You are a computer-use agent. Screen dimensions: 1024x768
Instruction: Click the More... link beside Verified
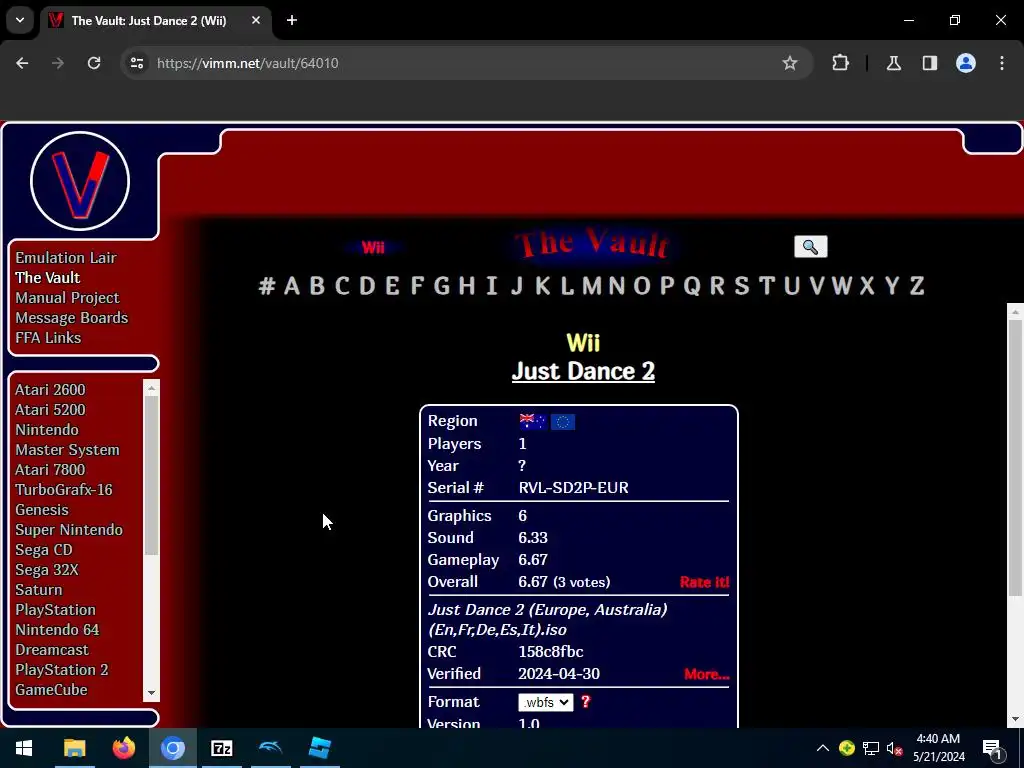pos(707,674)
